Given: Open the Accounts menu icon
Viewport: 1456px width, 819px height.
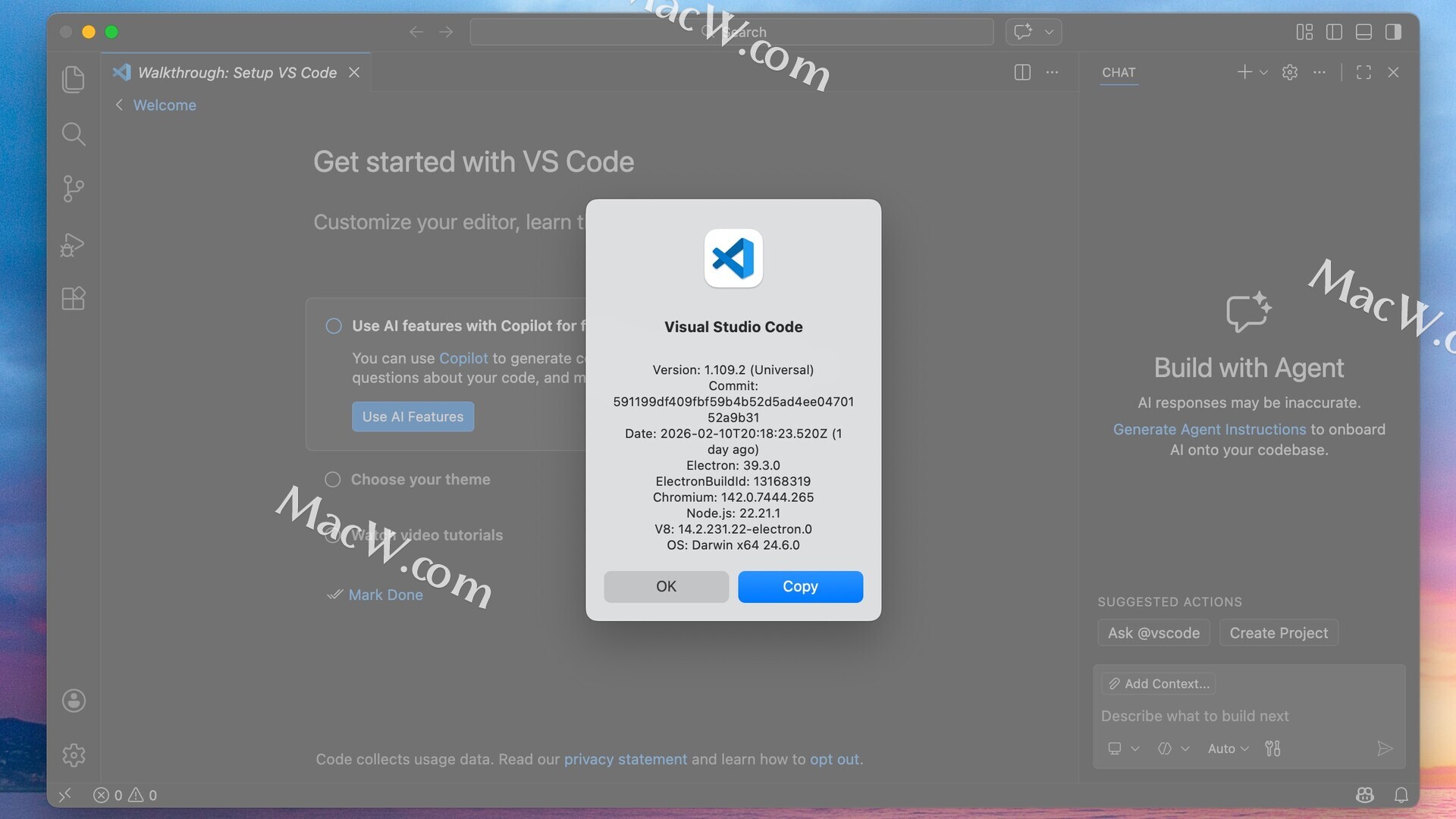Looking at the screenshot, I should tap(74, 701).
